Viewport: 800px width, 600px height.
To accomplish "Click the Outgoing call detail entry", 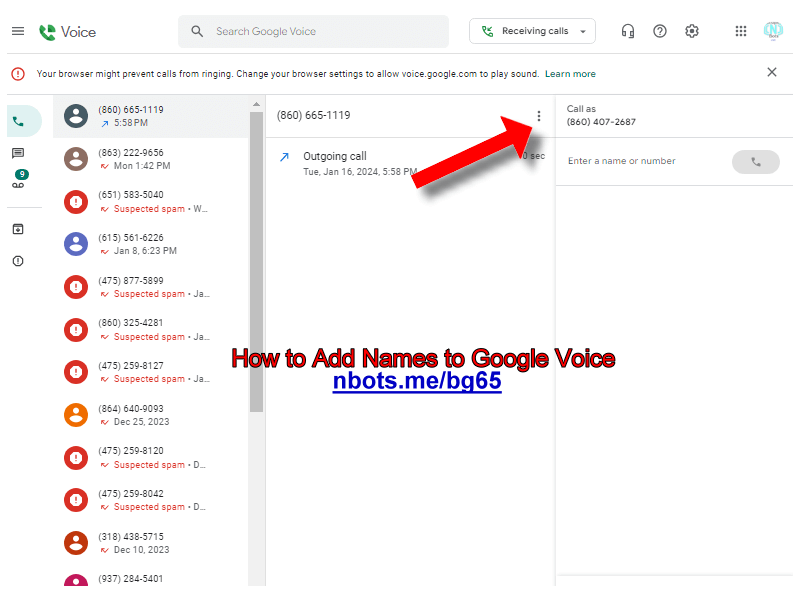I will (x=410, y=163).
